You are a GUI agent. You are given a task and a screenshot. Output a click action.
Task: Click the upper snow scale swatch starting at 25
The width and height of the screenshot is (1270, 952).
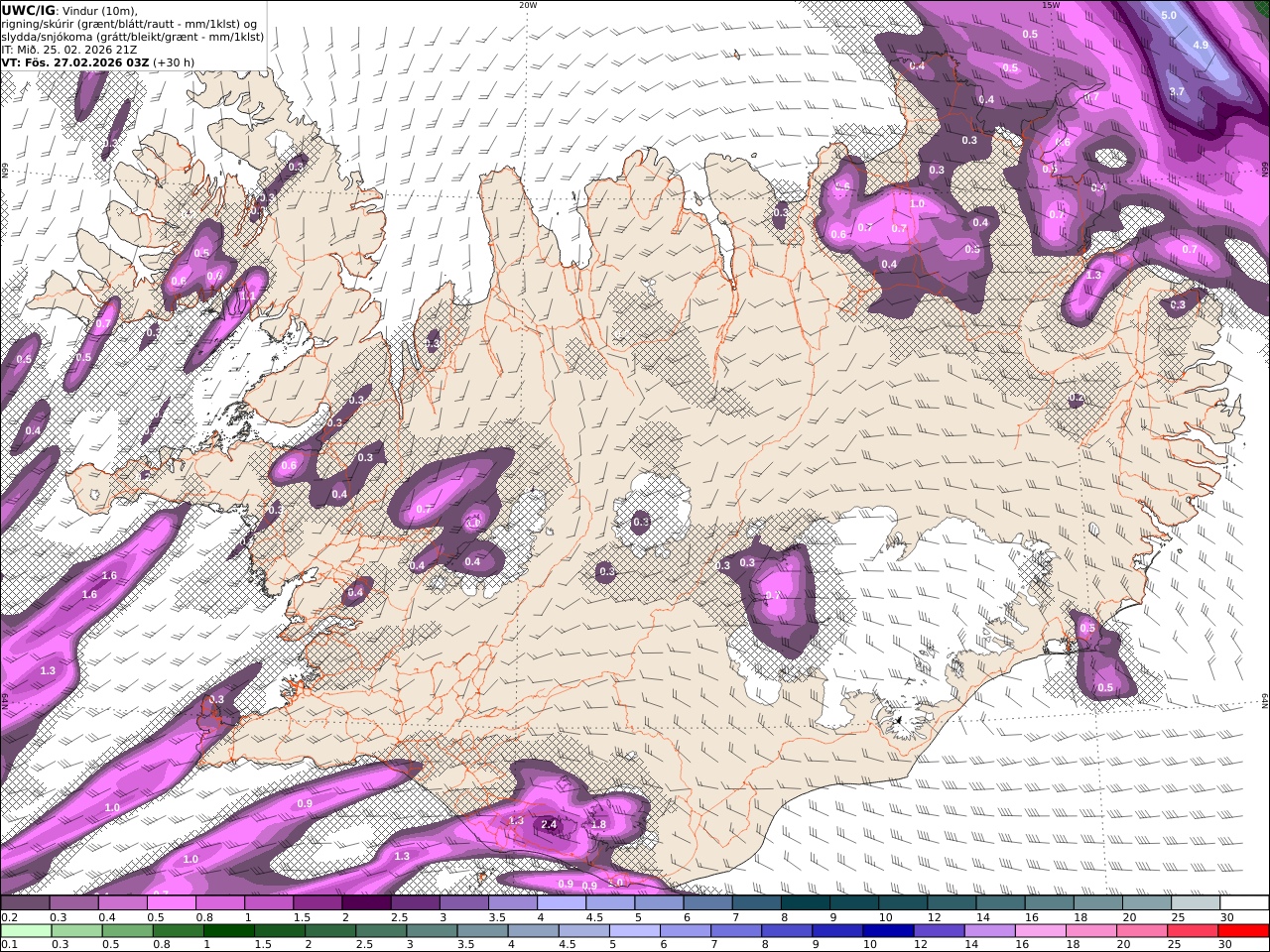click(1197, 903)
